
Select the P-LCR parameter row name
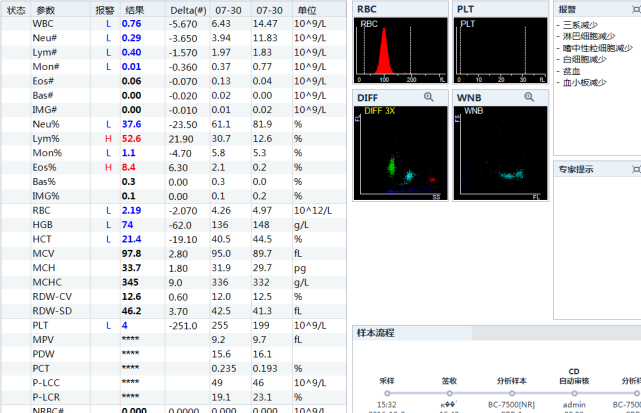pos(46,397)
